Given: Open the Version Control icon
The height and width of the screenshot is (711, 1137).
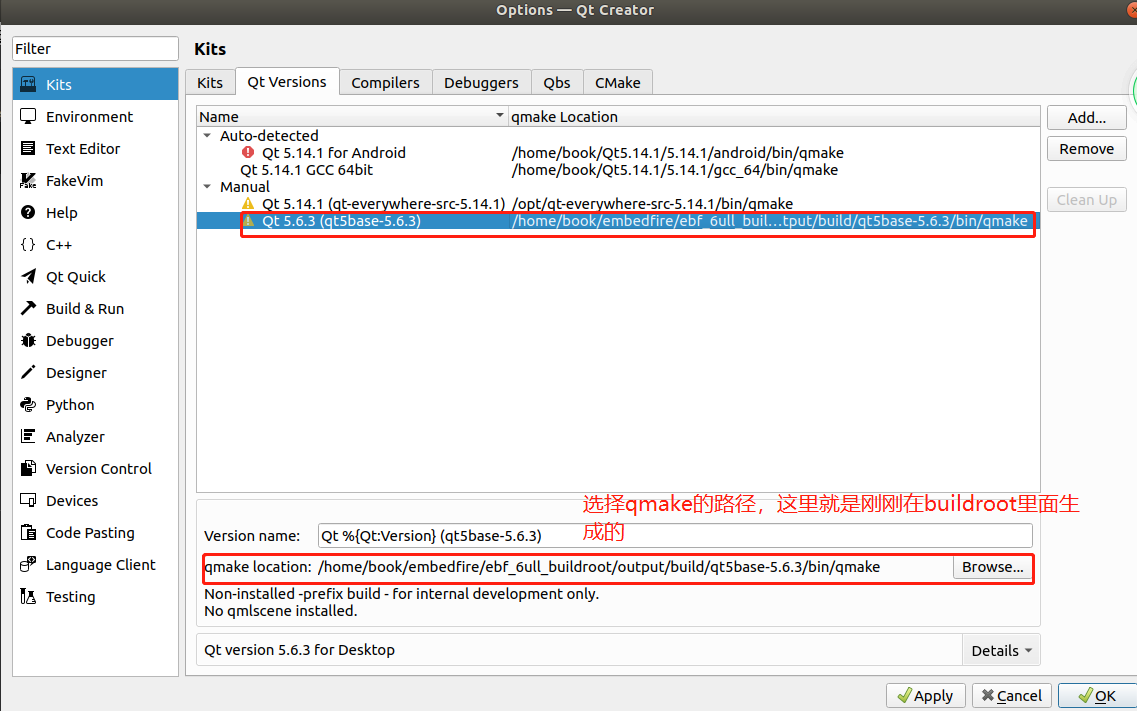Looking at the screenshot, I should click(x=28, y=468).
